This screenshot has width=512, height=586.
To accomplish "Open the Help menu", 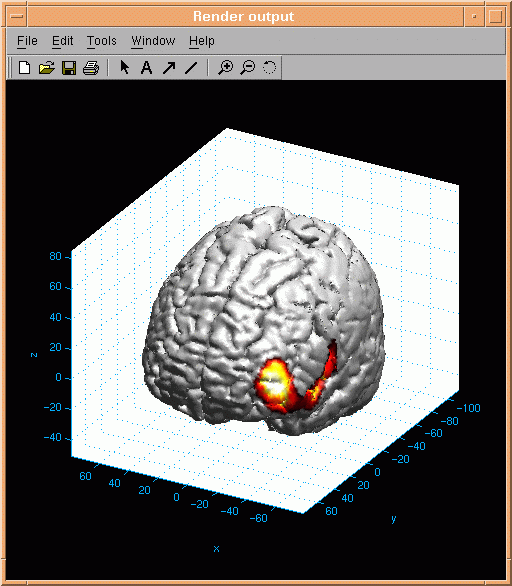I will pos(202,41).
